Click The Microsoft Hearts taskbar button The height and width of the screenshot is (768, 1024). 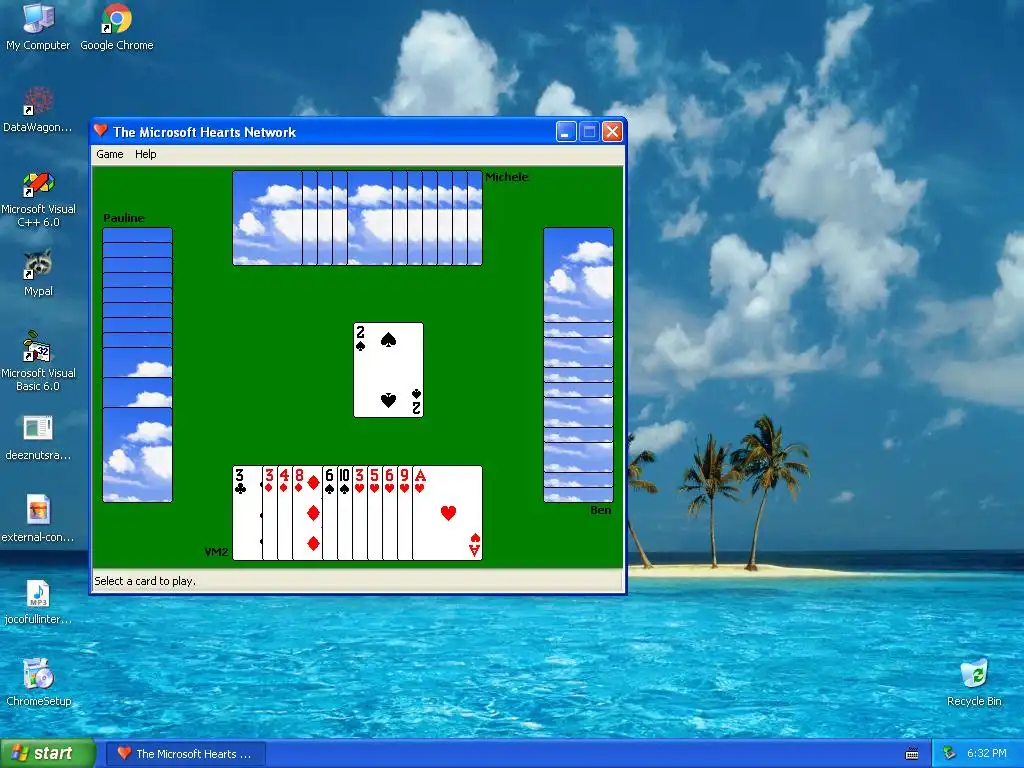point(185,754)
